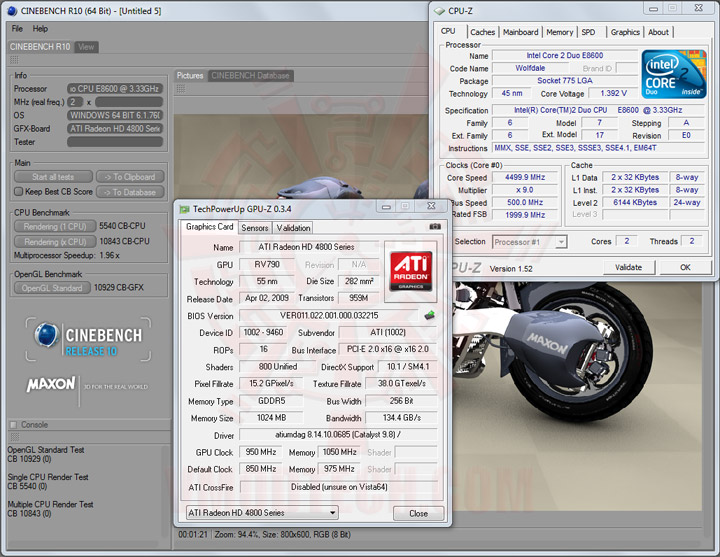The image size is (720, 557).
Task: Click the Instructions MMX, SSE list in CPU-Z
Action: (598, 148)
